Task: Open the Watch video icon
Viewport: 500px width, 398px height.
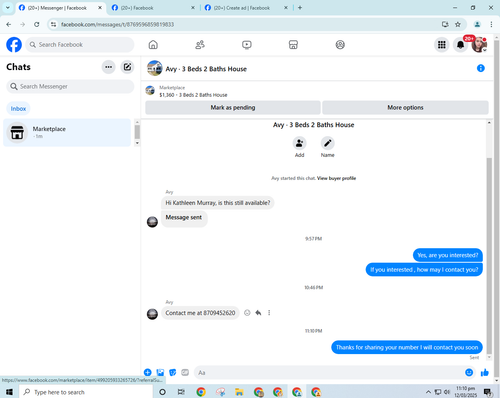Action: pyautogui.click(x=247, y=45)
